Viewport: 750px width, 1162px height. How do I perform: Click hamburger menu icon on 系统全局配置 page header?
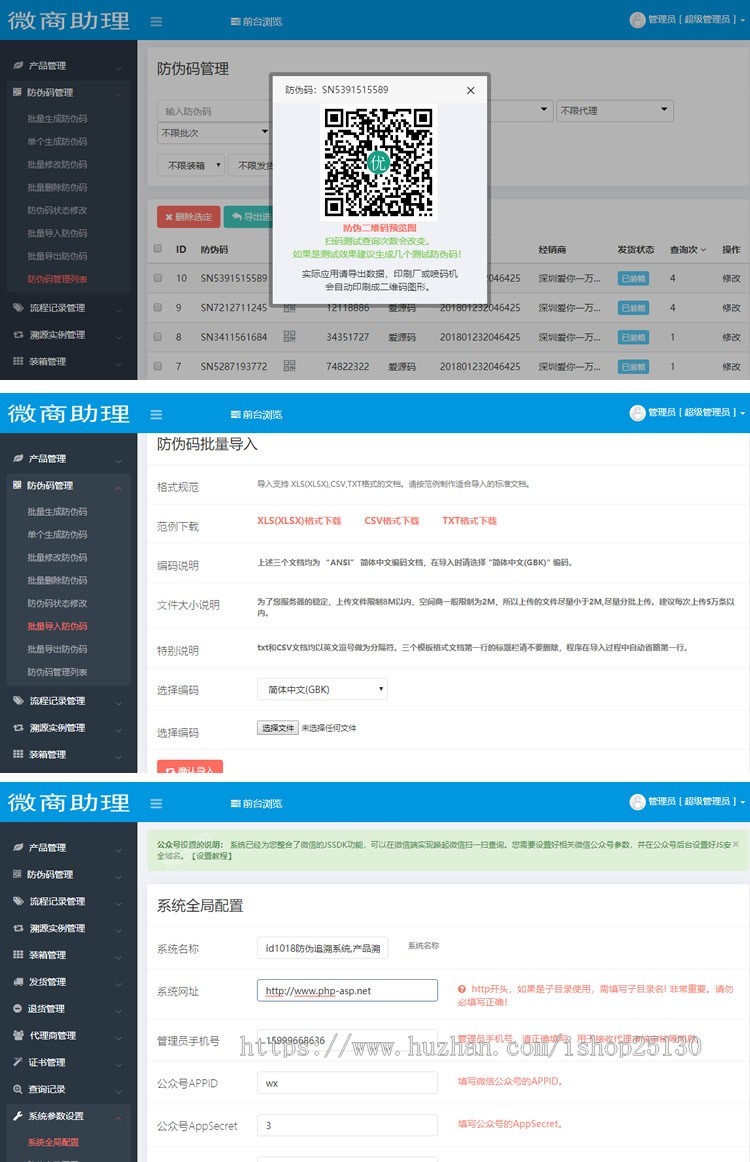coord(156,803)
